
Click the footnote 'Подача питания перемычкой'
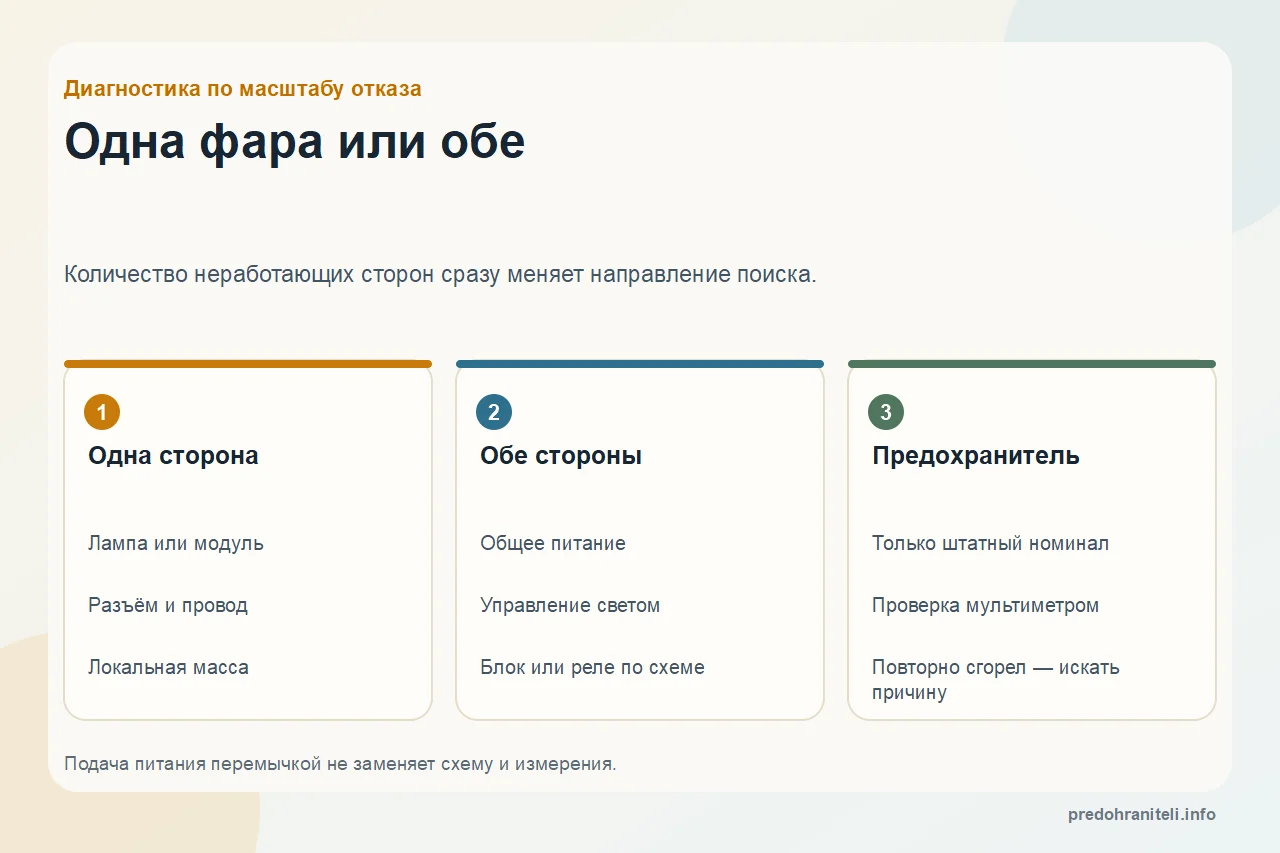coord(340,764)
